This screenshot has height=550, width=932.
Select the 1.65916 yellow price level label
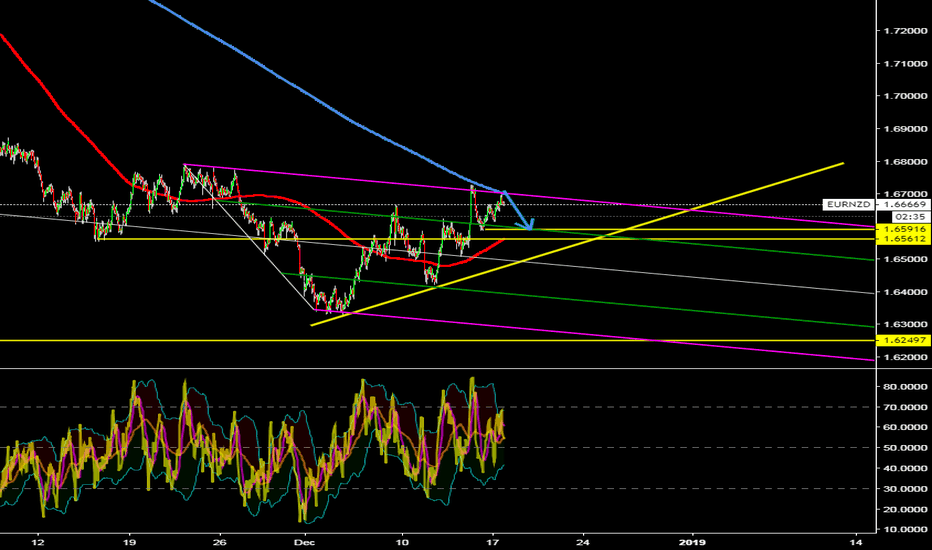coord(905,229)
